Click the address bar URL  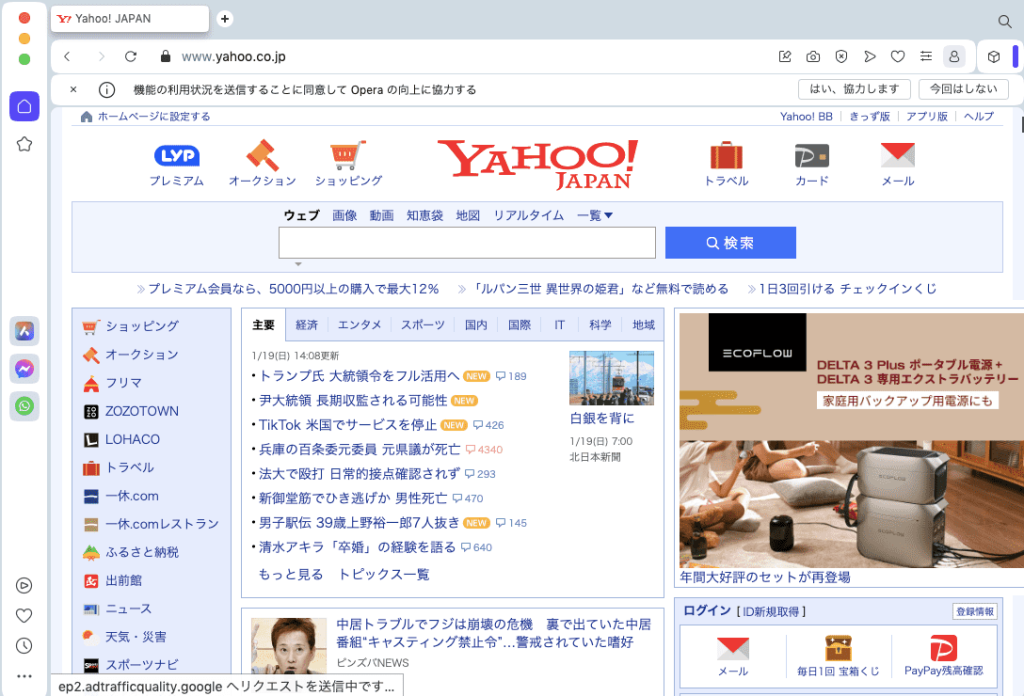[x=233, y=57]
